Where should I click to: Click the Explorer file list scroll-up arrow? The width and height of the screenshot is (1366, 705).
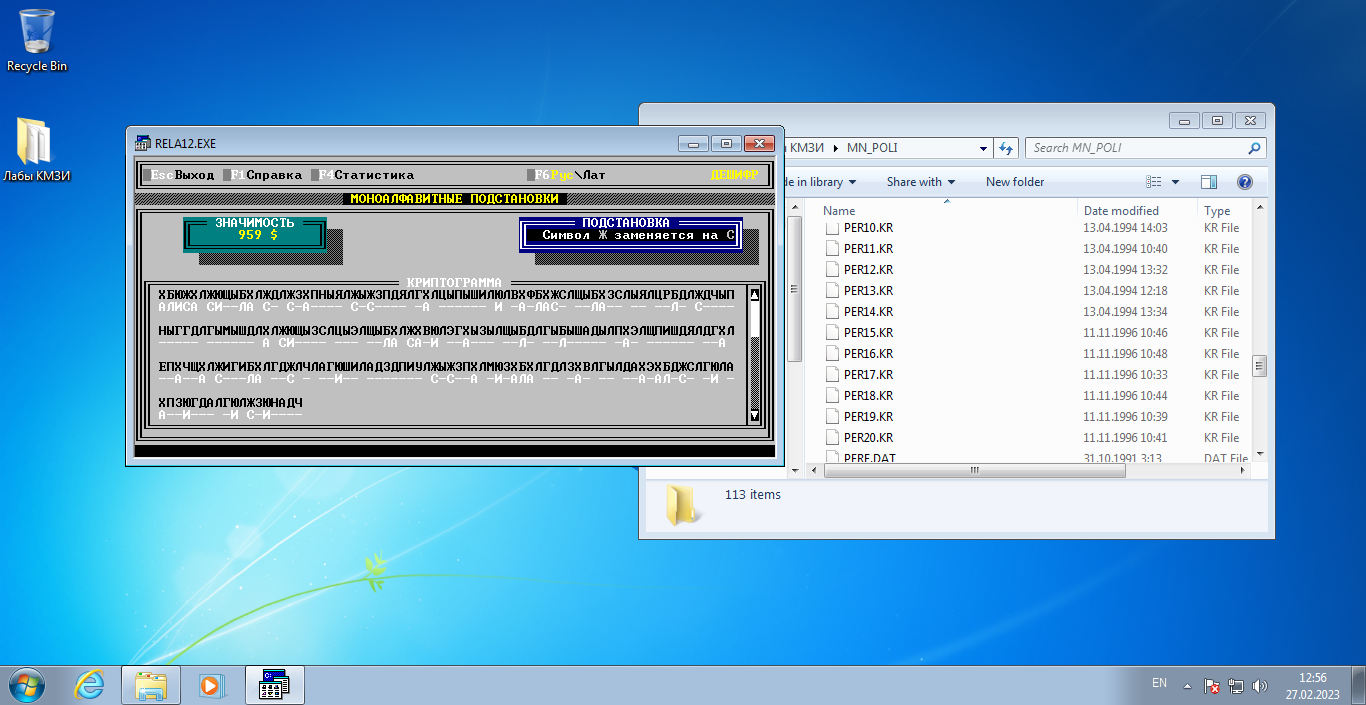coord(1260,206)
